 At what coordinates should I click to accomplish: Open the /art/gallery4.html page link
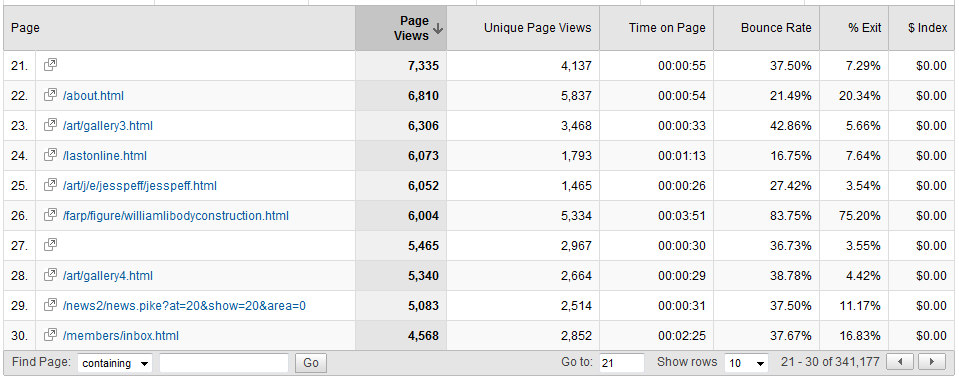point(108,276)
